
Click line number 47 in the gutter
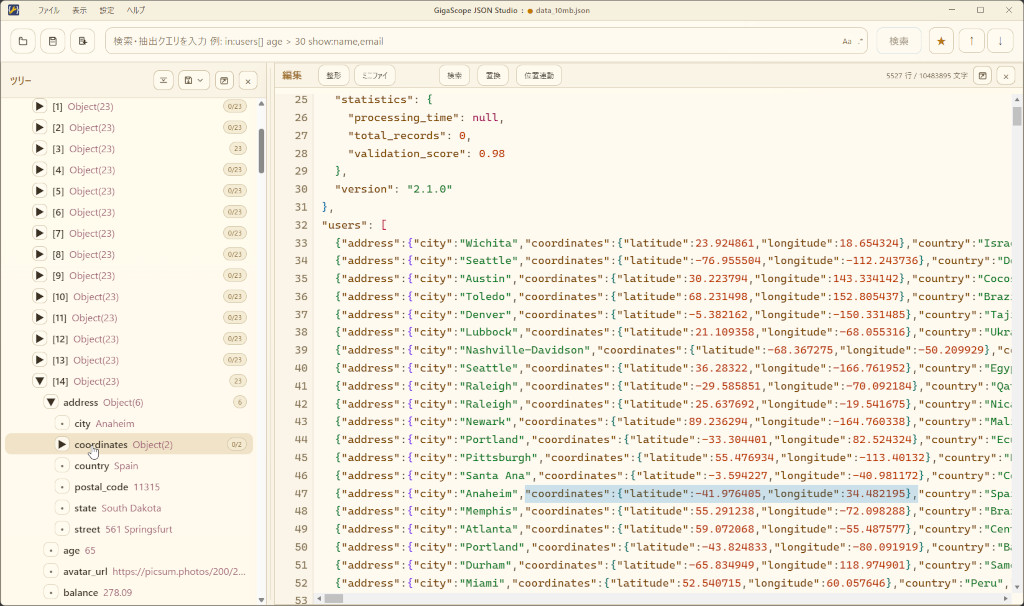click(300, 493)
